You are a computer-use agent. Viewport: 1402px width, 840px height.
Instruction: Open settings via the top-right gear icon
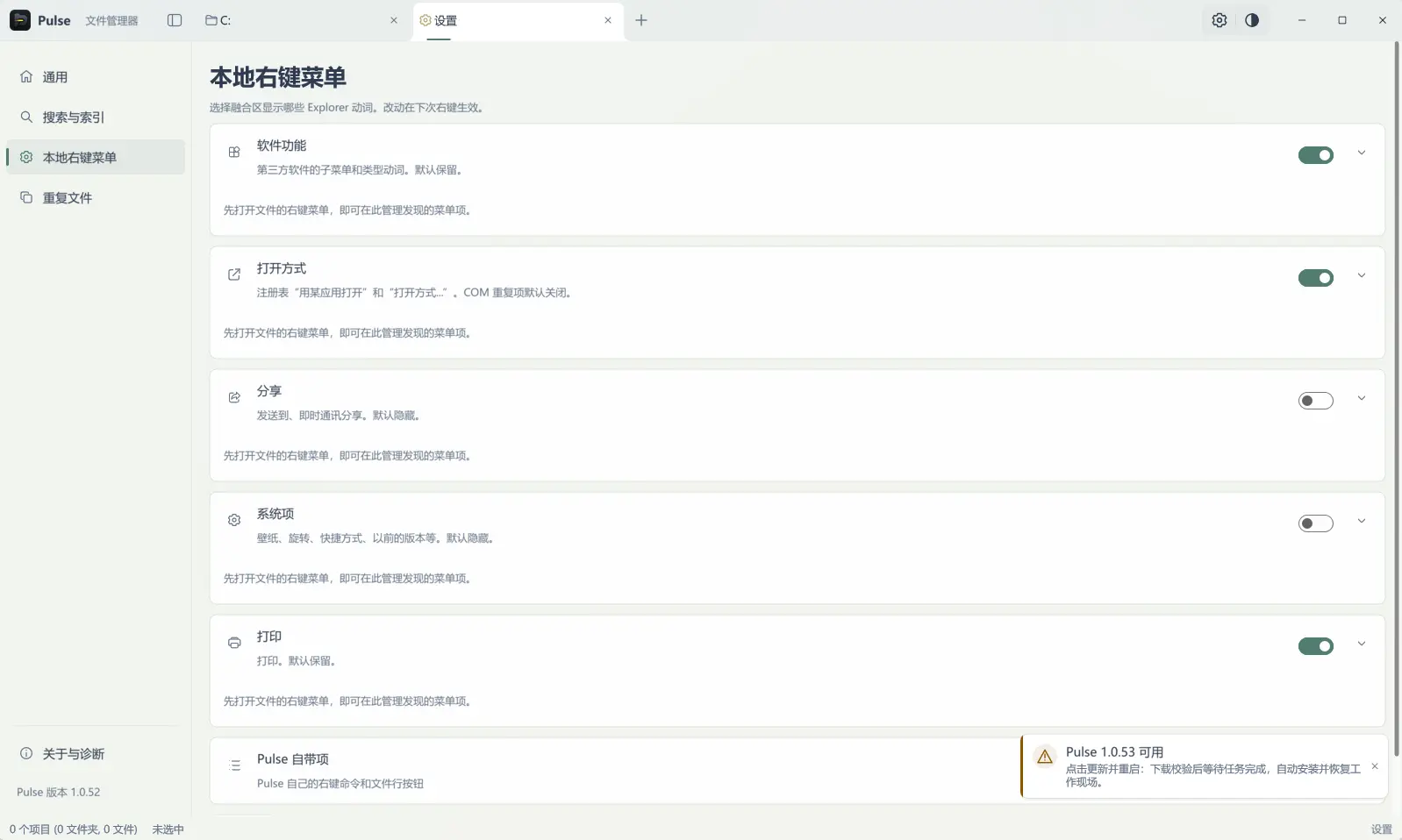[x=1220, y=20]
